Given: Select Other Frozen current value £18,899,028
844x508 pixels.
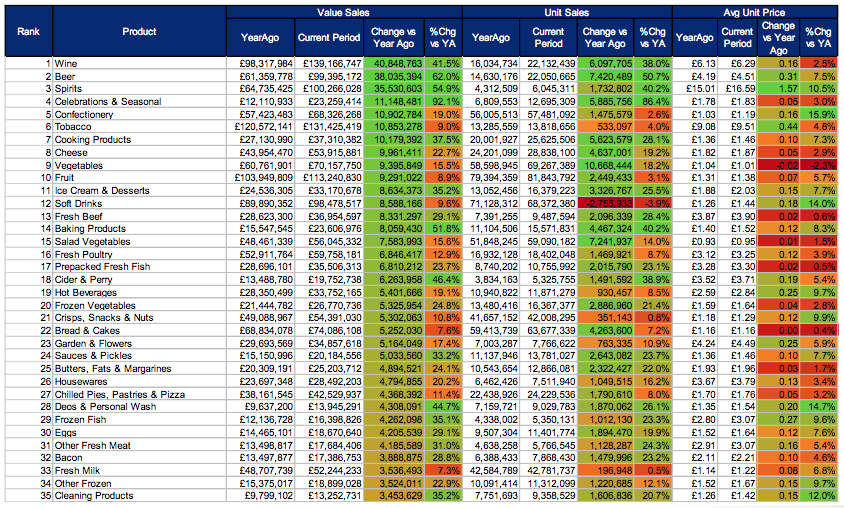Looking at the screenshot, I should pos(329,483).
